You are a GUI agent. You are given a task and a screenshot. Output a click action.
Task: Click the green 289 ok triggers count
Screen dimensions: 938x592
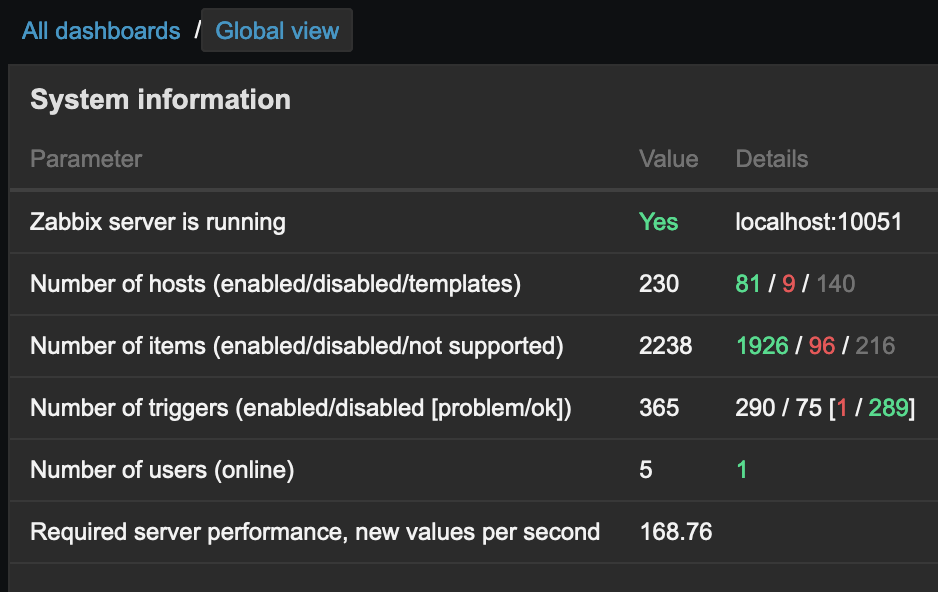(887, 408)
